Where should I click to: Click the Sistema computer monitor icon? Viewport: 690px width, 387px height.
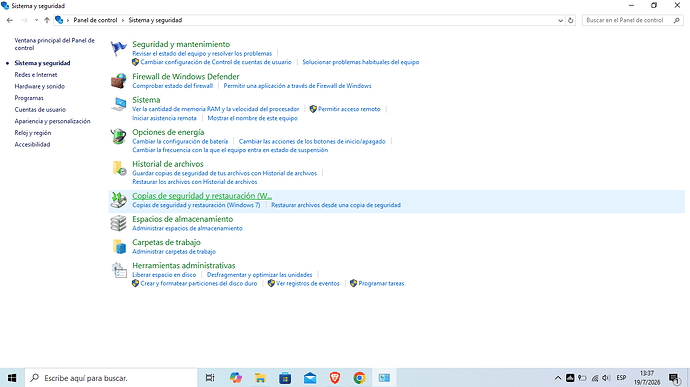(118, 104)
